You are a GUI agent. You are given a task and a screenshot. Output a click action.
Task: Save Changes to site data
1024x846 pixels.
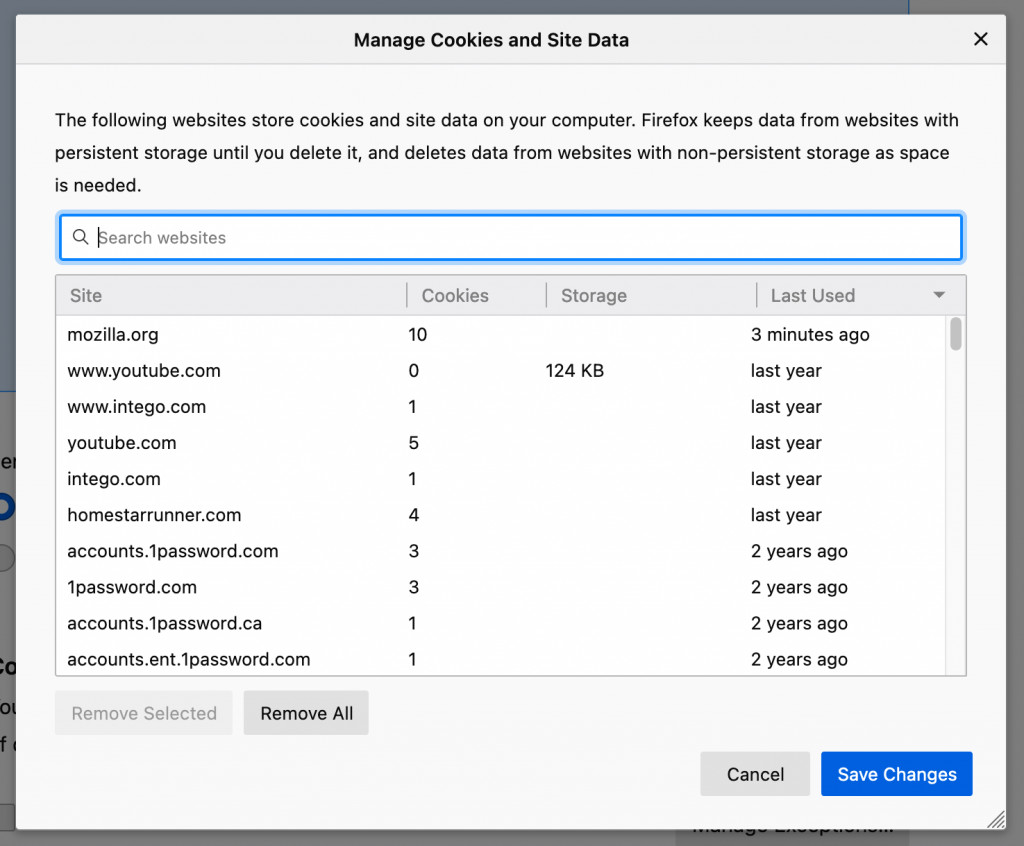(896, 773)
